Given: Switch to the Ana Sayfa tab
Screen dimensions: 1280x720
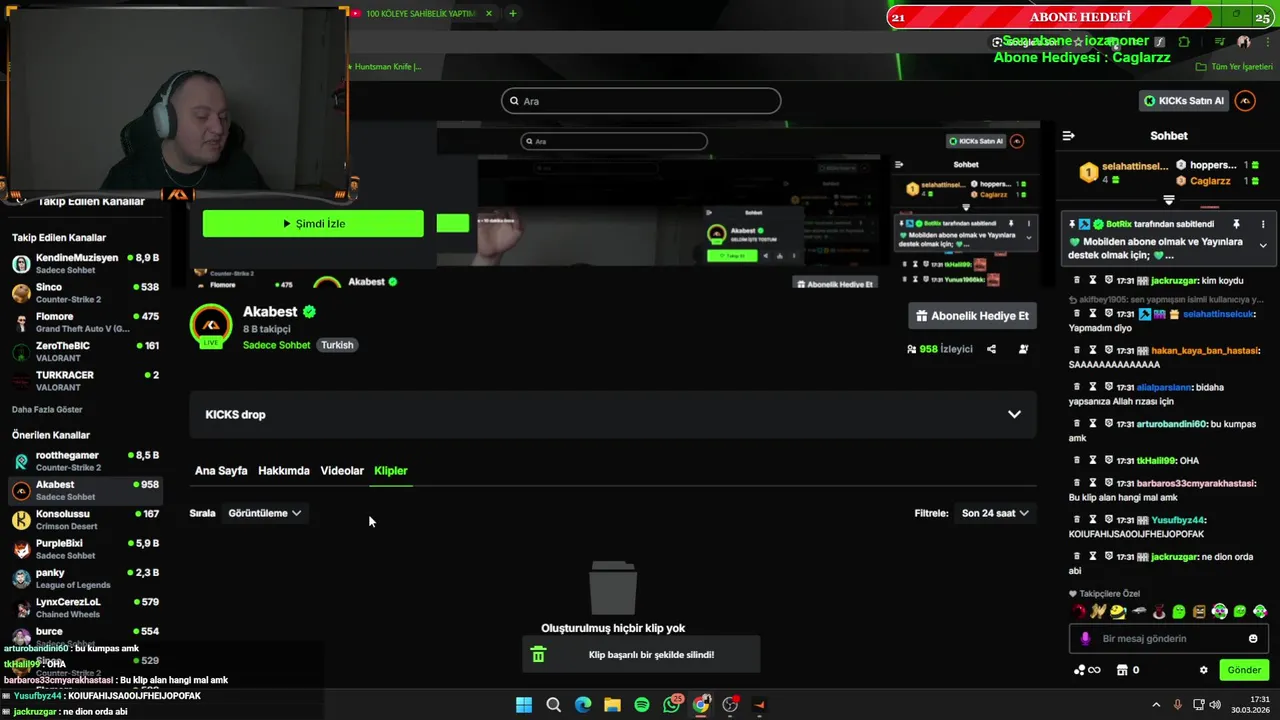Looking at the screenshot, I should [221, 470].
